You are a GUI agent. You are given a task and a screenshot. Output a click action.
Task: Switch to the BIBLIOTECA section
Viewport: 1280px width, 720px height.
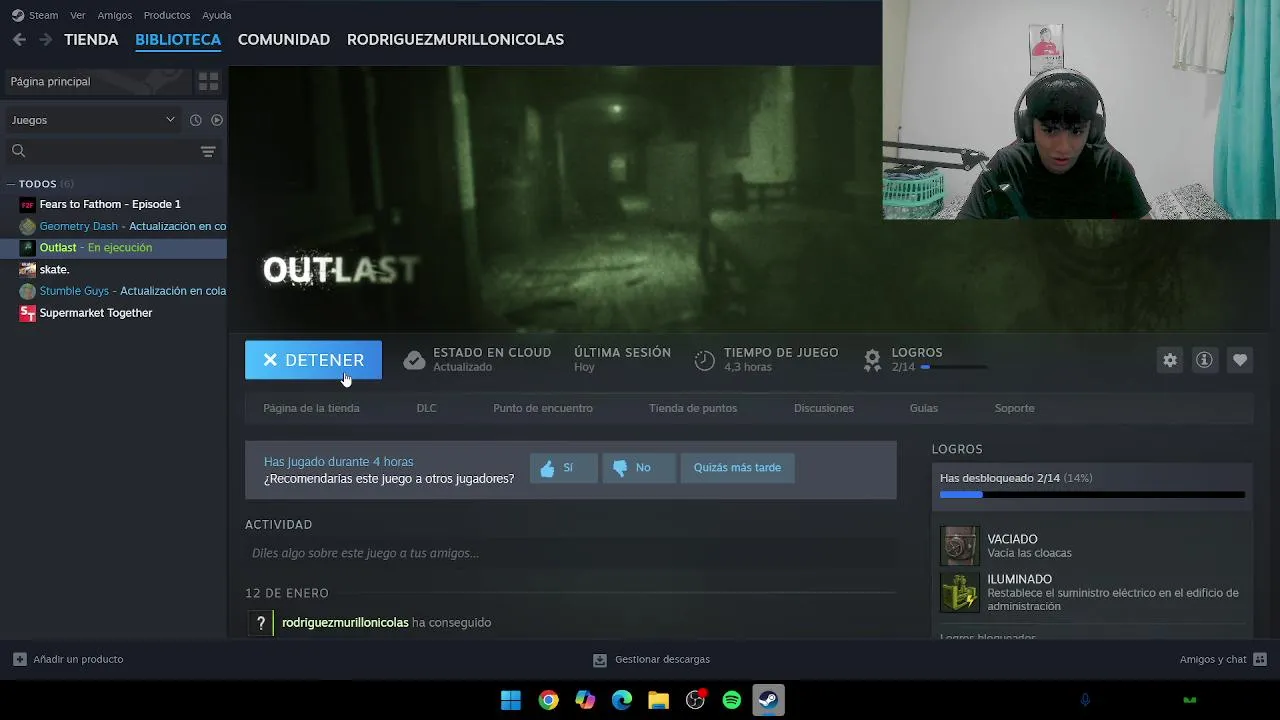[178, 39]
